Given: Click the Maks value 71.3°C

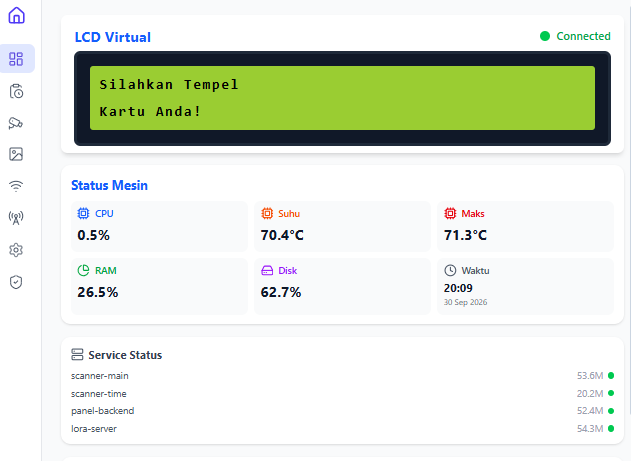Looking at the screenshot, I should click(x=465, y=235).
